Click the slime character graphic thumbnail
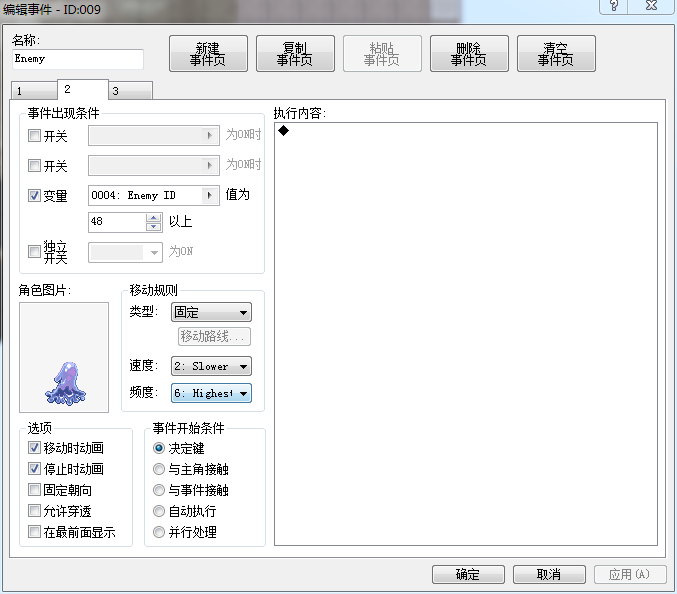 tap(64, 357)
